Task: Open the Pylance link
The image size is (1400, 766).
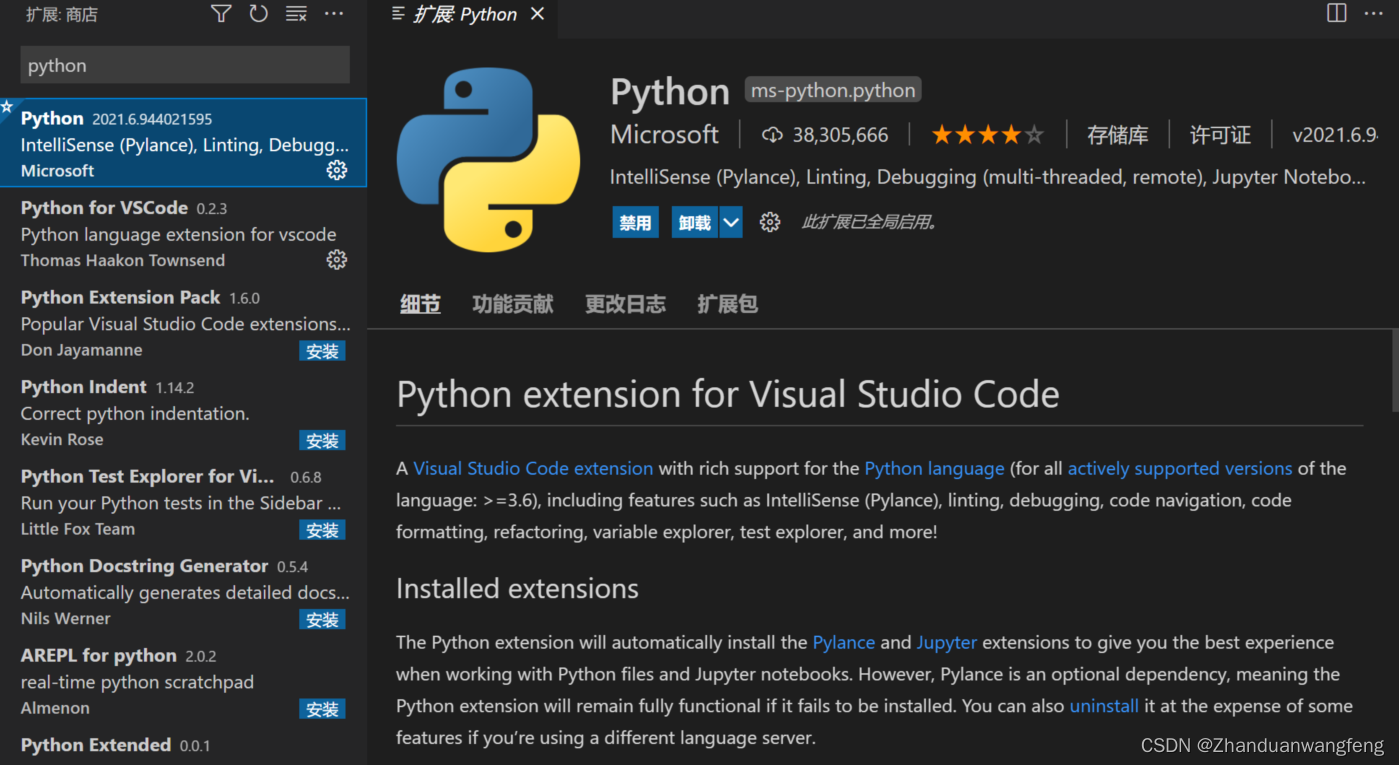Action: [844, 642]
